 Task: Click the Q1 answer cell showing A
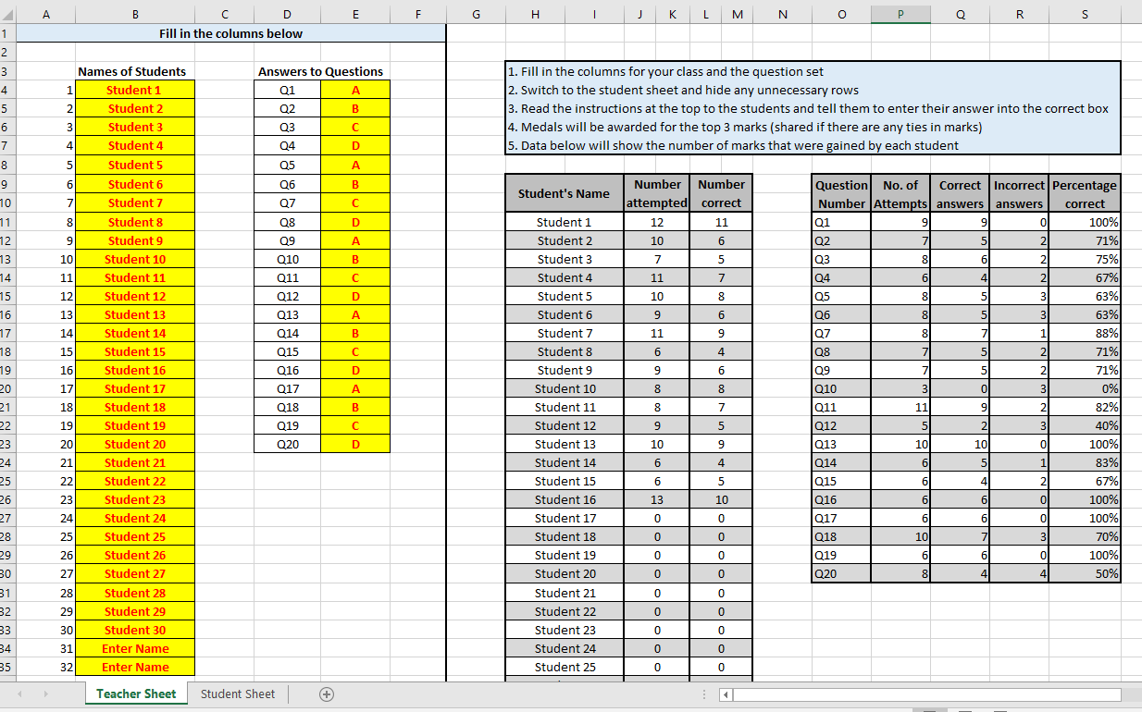[x=353, y=89]
